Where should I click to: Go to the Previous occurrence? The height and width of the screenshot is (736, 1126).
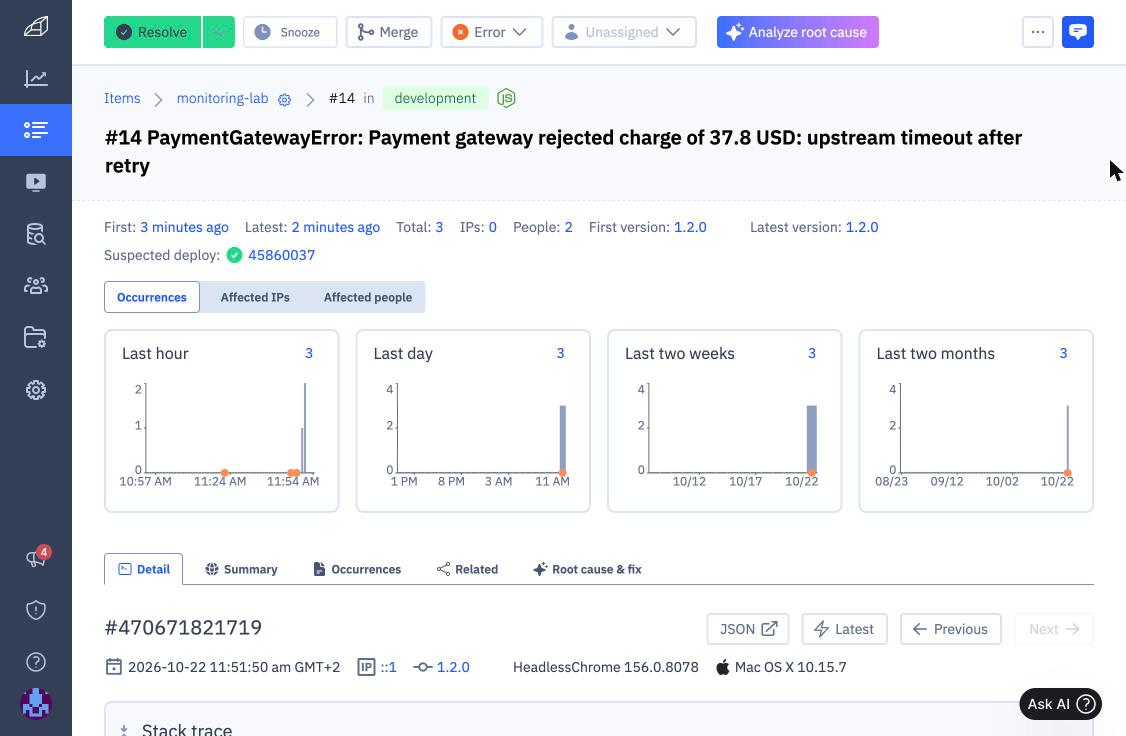(x=951, y=629)
